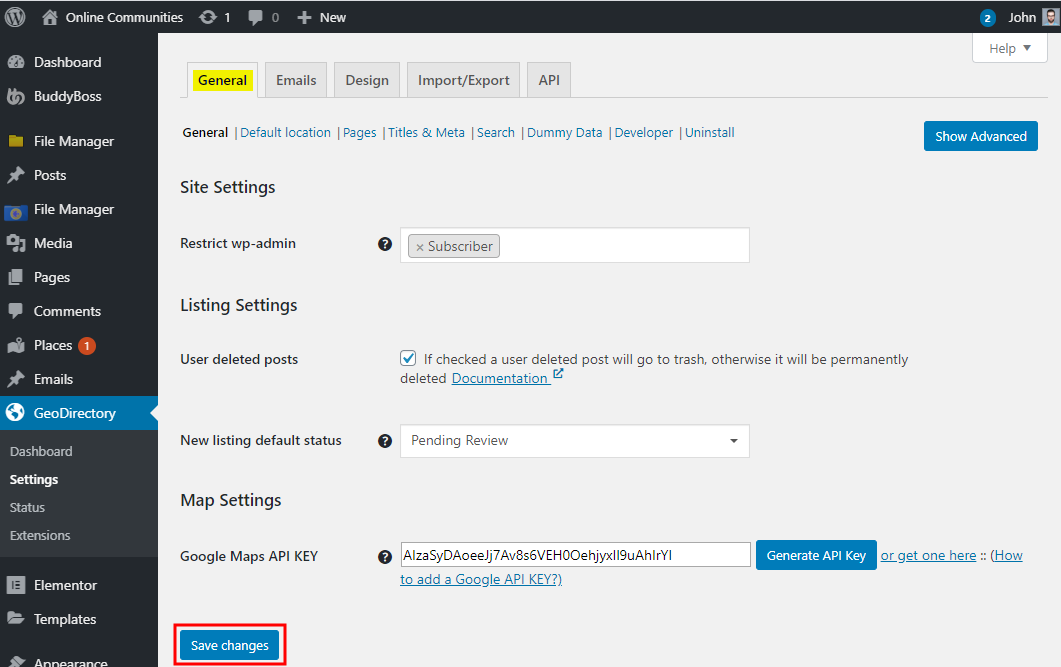Open the Places pin menu in sidebar
The image size is (1061, 667).
tap(15, 344)
